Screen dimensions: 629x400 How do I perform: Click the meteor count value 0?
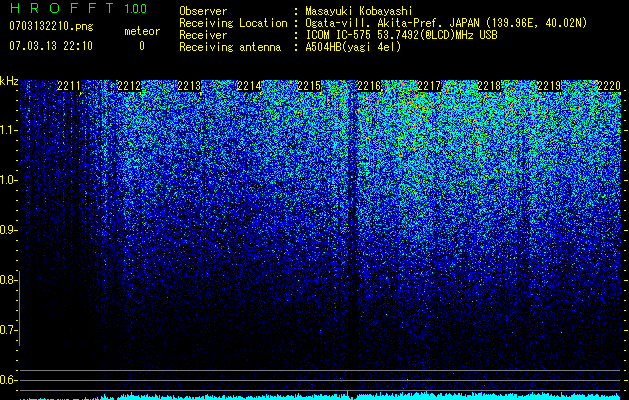click(x=142, y=46)
